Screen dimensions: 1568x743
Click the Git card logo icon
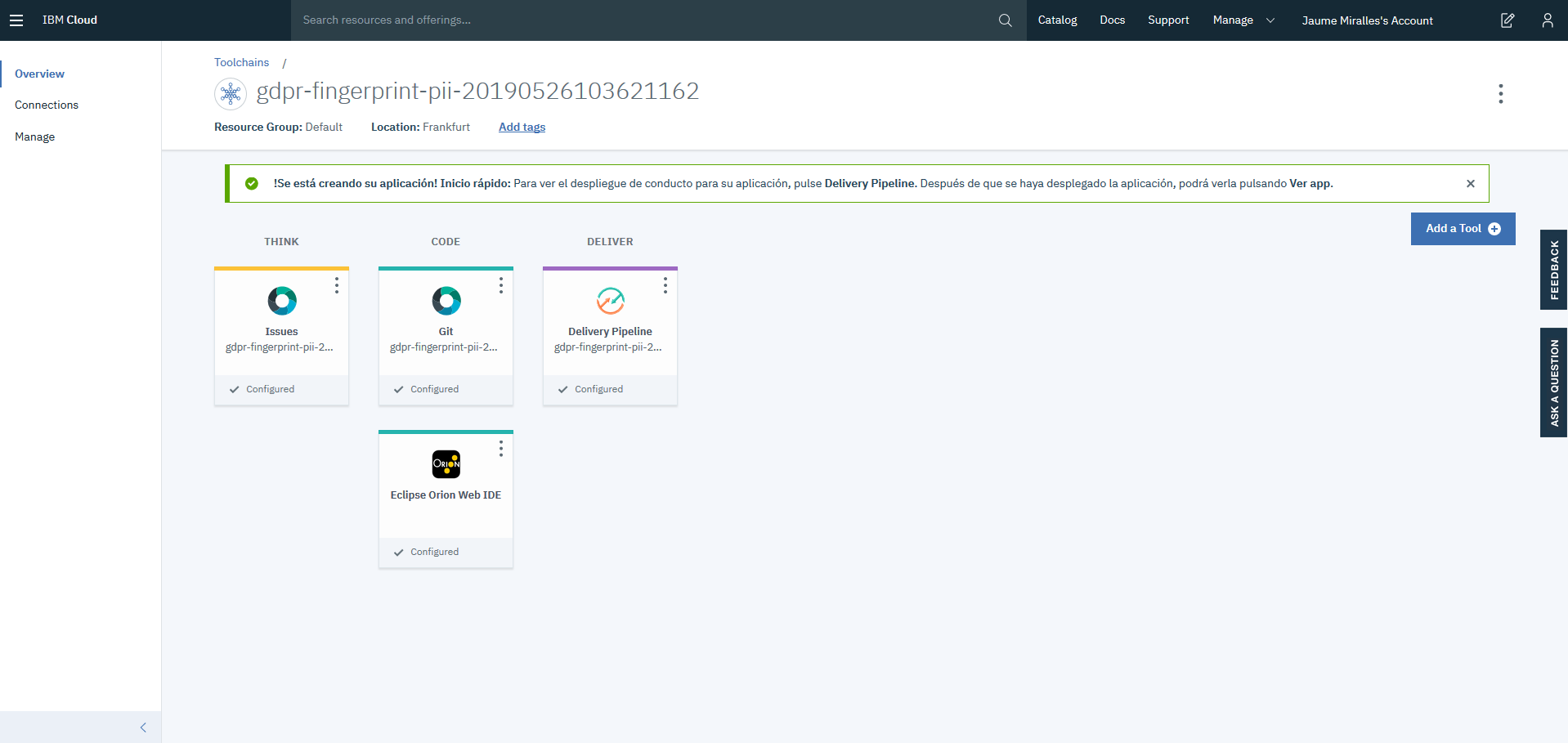(x=446, y=301)
